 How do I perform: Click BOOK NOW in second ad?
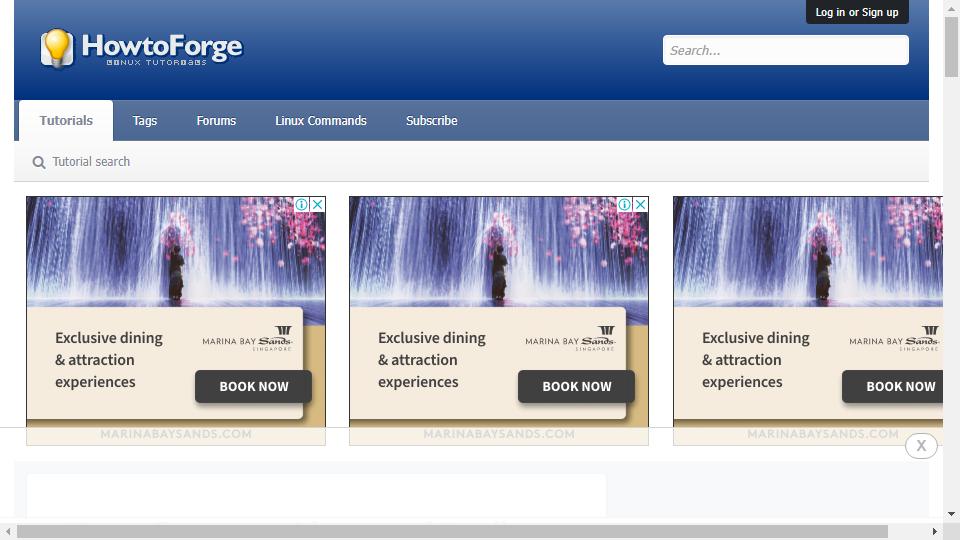(x=576, y=386)
